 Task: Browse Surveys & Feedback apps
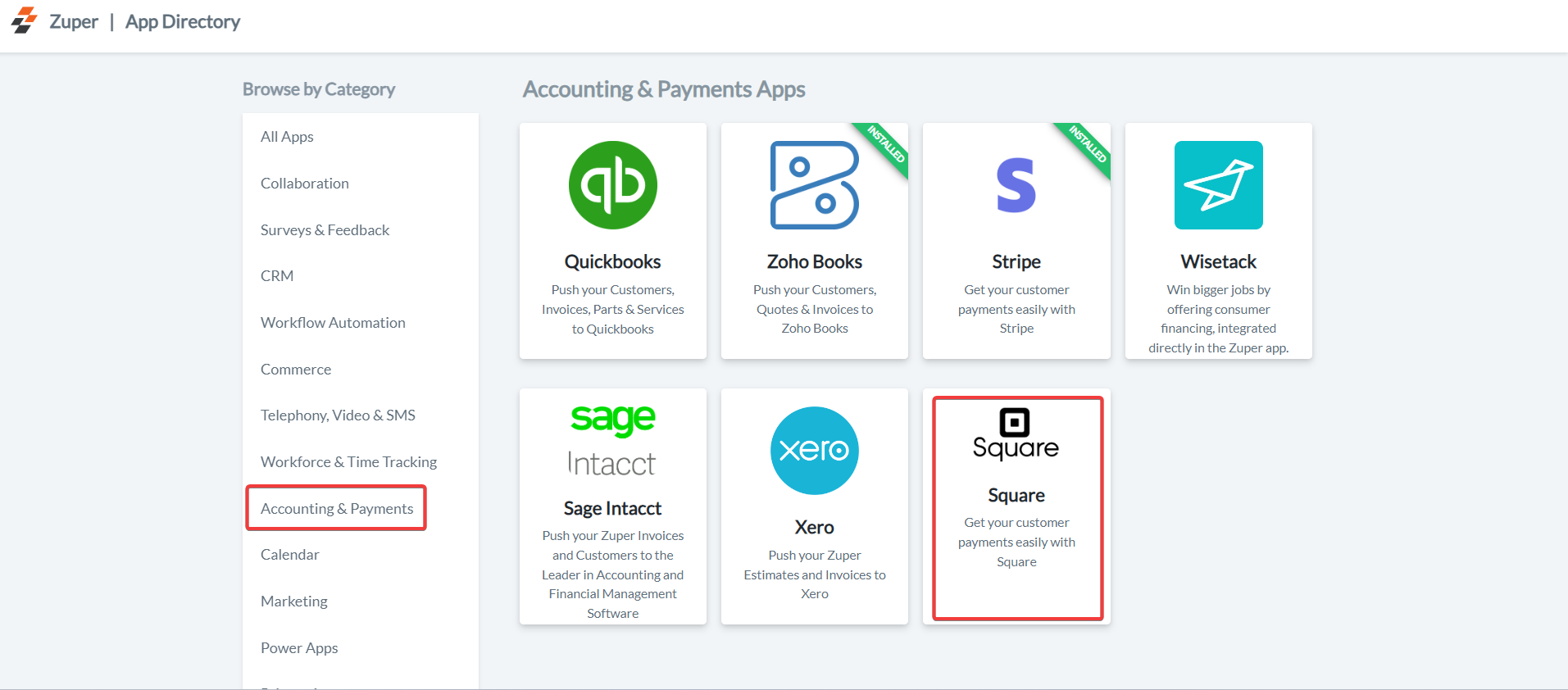click(x=325, y=230)
